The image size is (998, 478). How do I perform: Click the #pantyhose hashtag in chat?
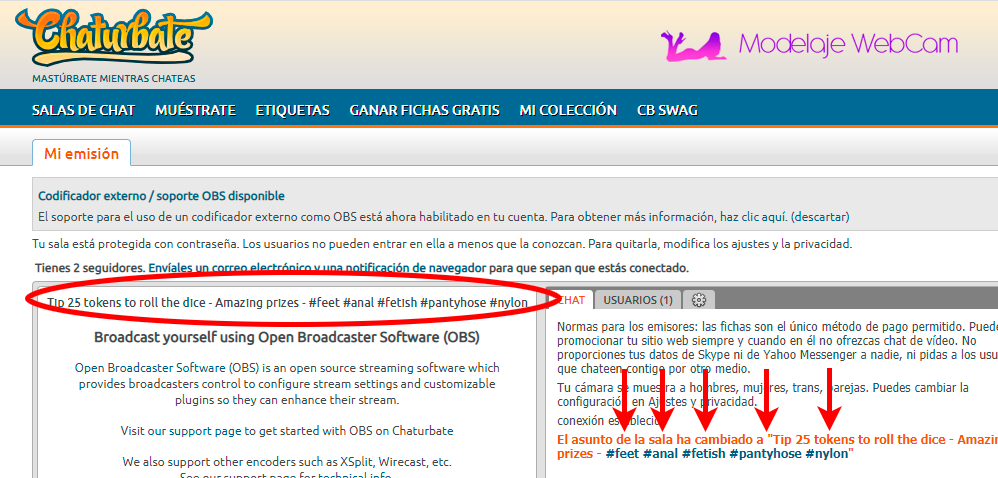(765, 454)
